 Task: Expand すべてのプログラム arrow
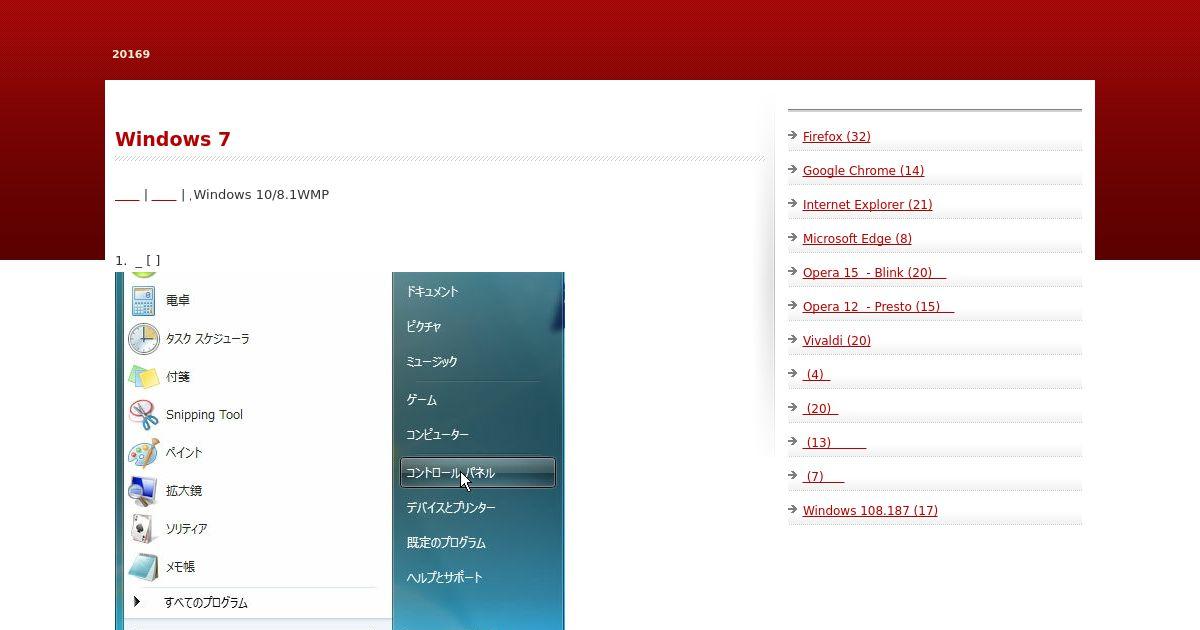(x=137, y=602)
